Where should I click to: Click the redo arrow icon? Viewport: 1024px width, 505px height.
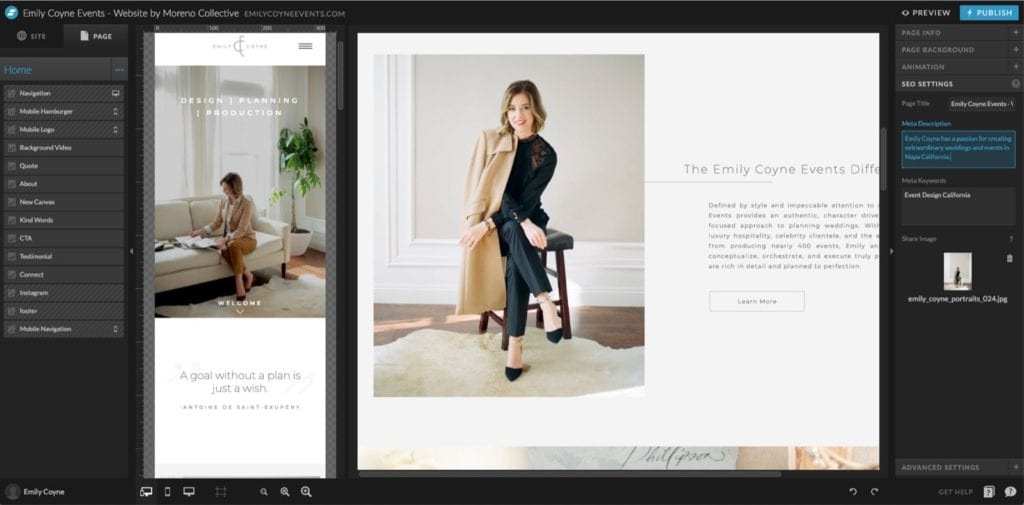tap(874, 492)
